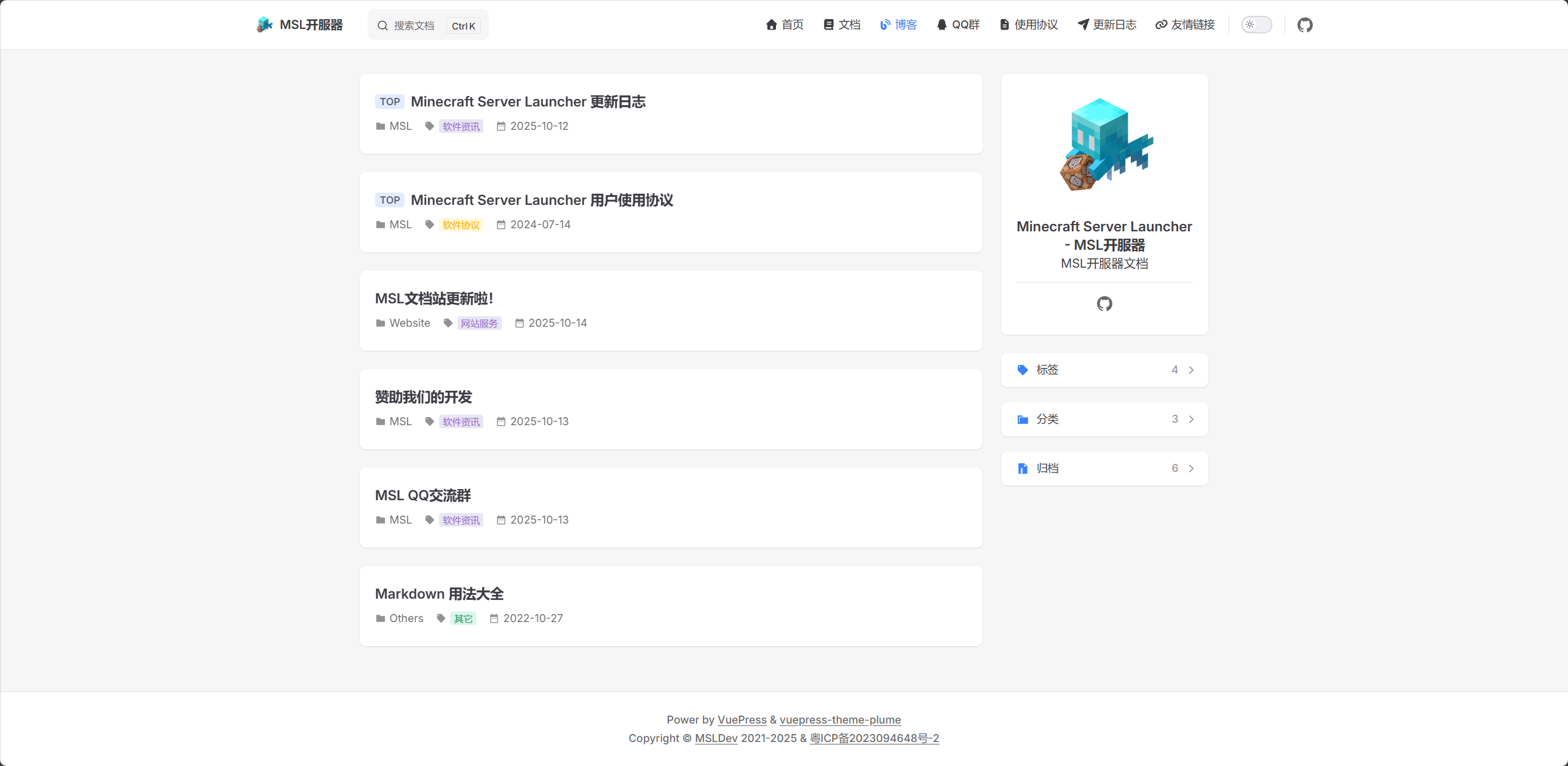Toggle the light/dark theme switch

pyautogui.click(x=1256, y=25)
